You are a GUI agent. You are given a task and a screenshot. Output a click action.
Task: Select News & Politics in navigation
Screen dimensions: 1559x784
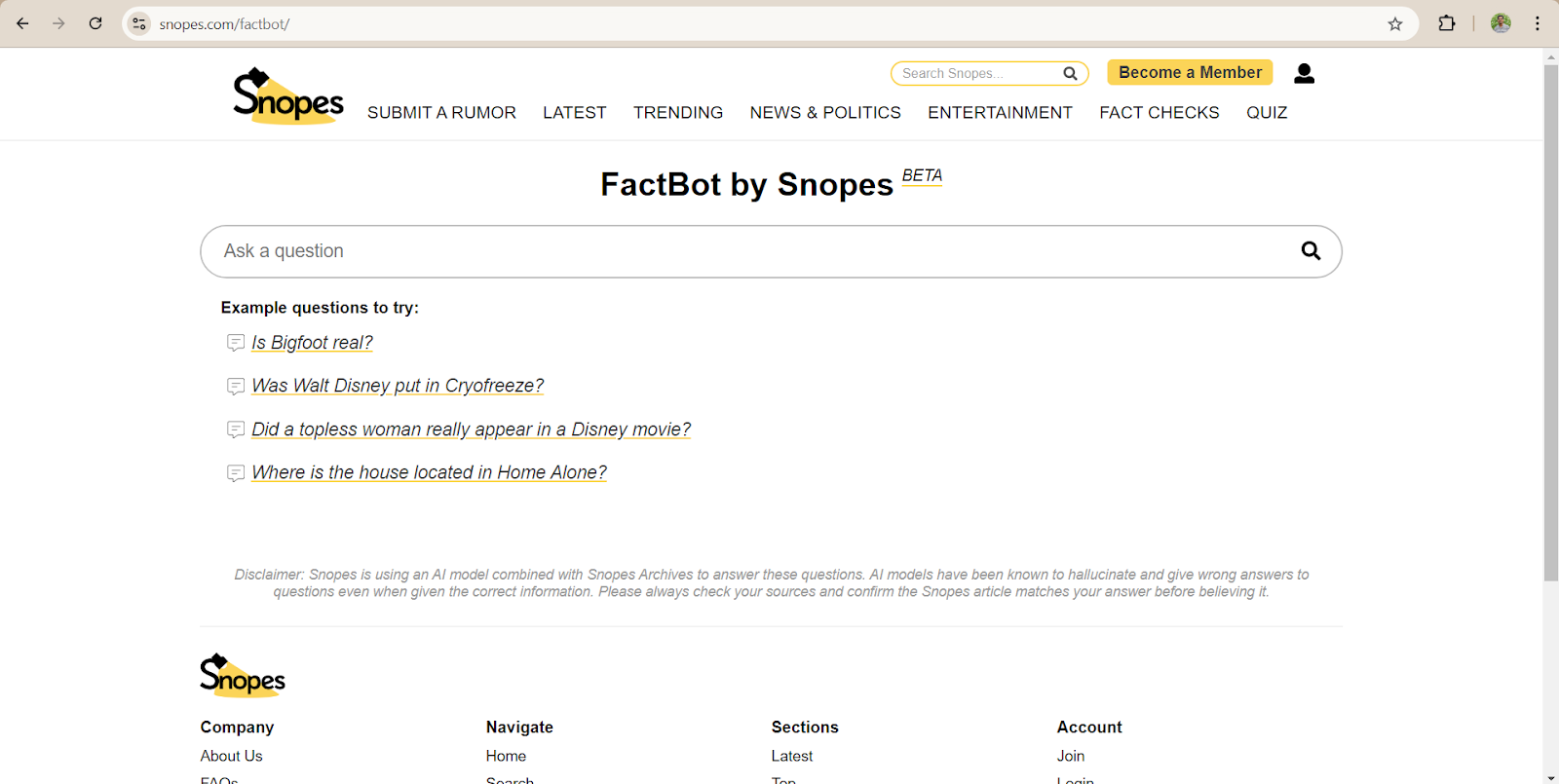click(825, 113)
